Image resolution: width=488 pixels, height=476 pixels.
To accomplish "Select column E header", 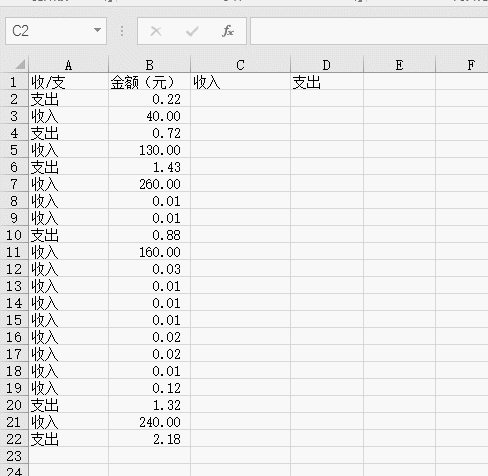I will pos(399,64).
